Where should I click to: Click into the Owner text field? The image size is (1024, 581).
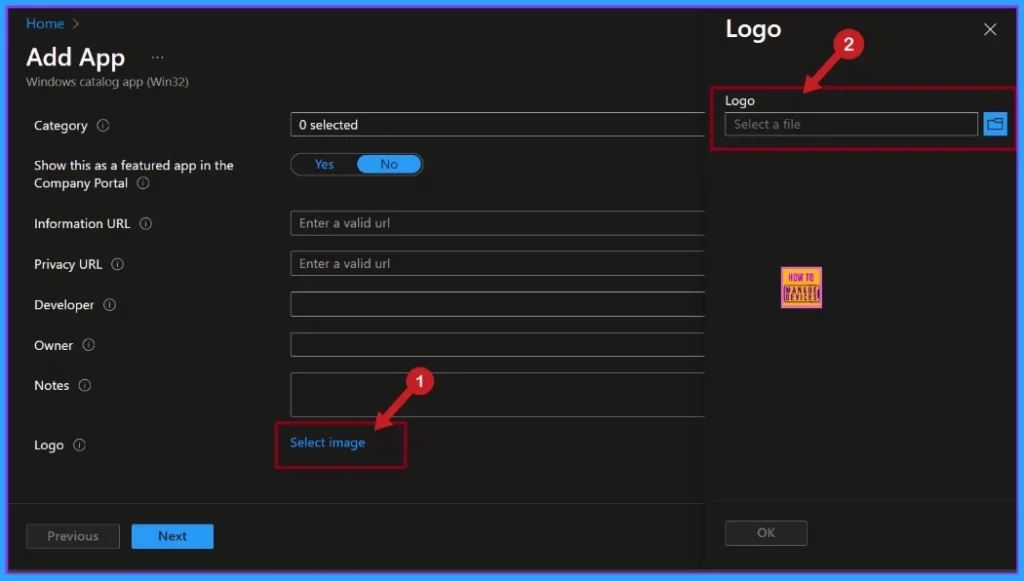(x=498, y=345)
